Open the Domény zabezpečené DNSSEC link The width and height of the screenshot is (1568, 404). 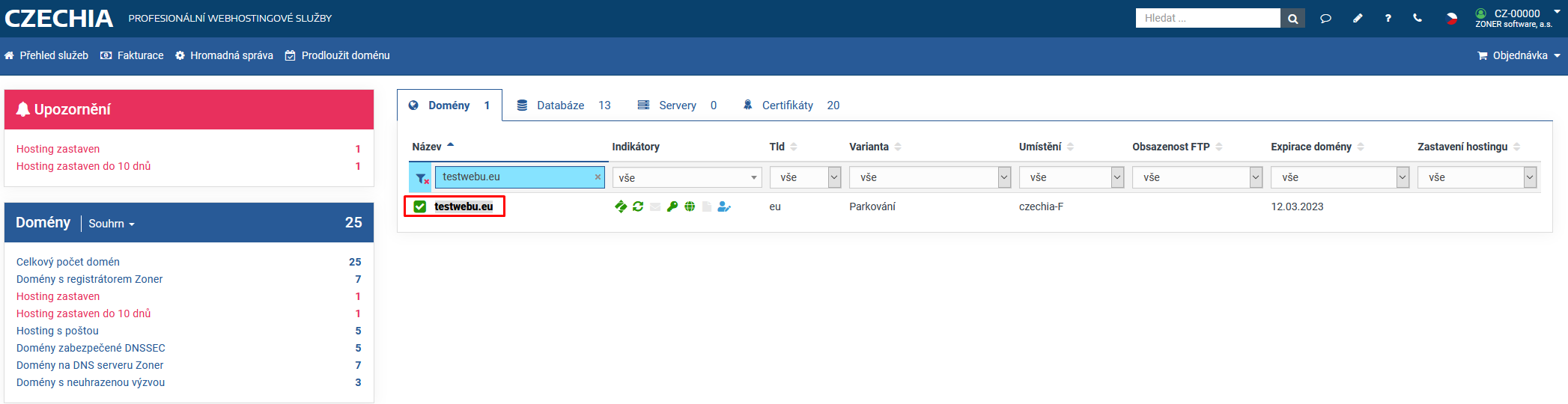[91, 348]
